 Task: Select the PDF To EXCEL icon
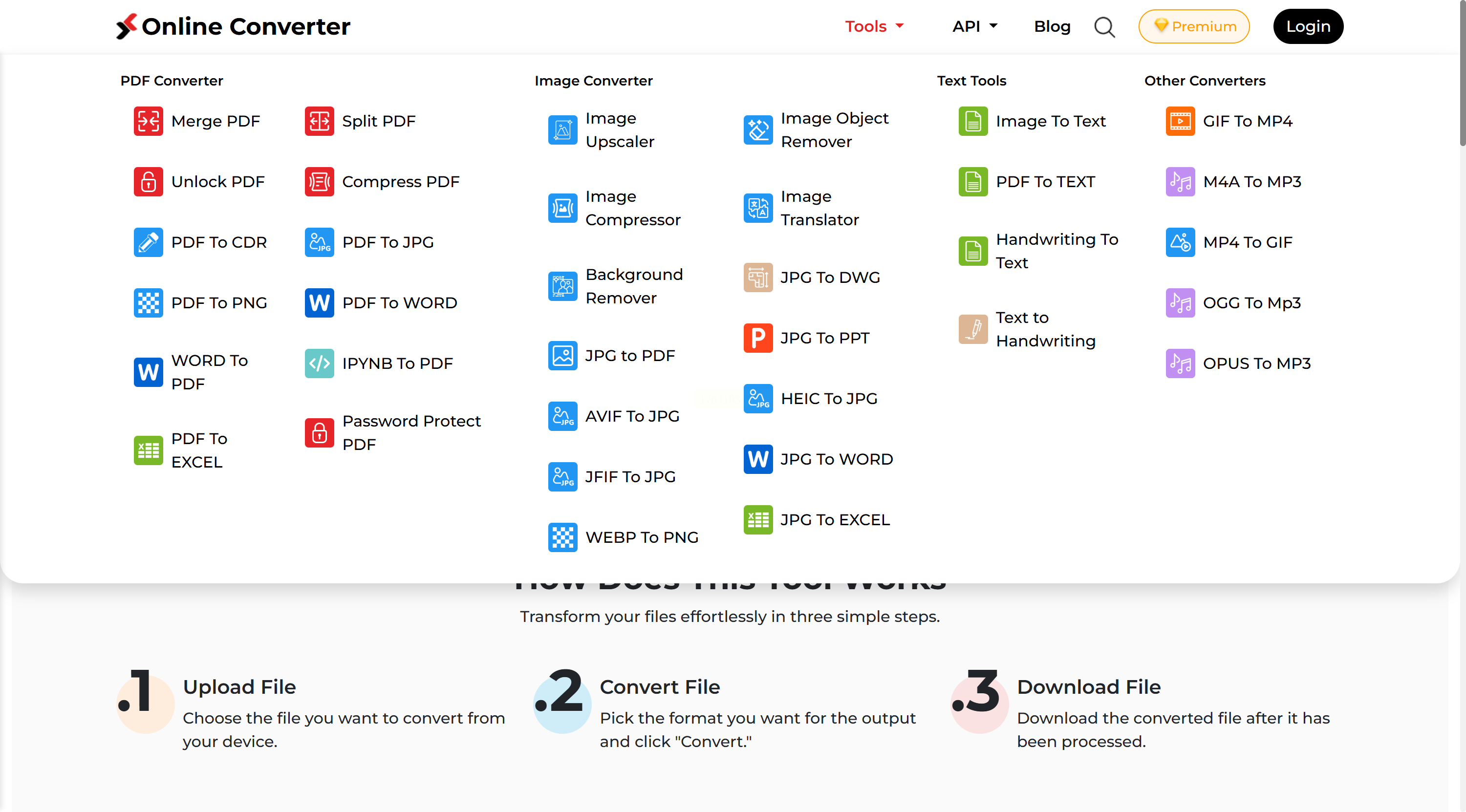pos(148,450)
